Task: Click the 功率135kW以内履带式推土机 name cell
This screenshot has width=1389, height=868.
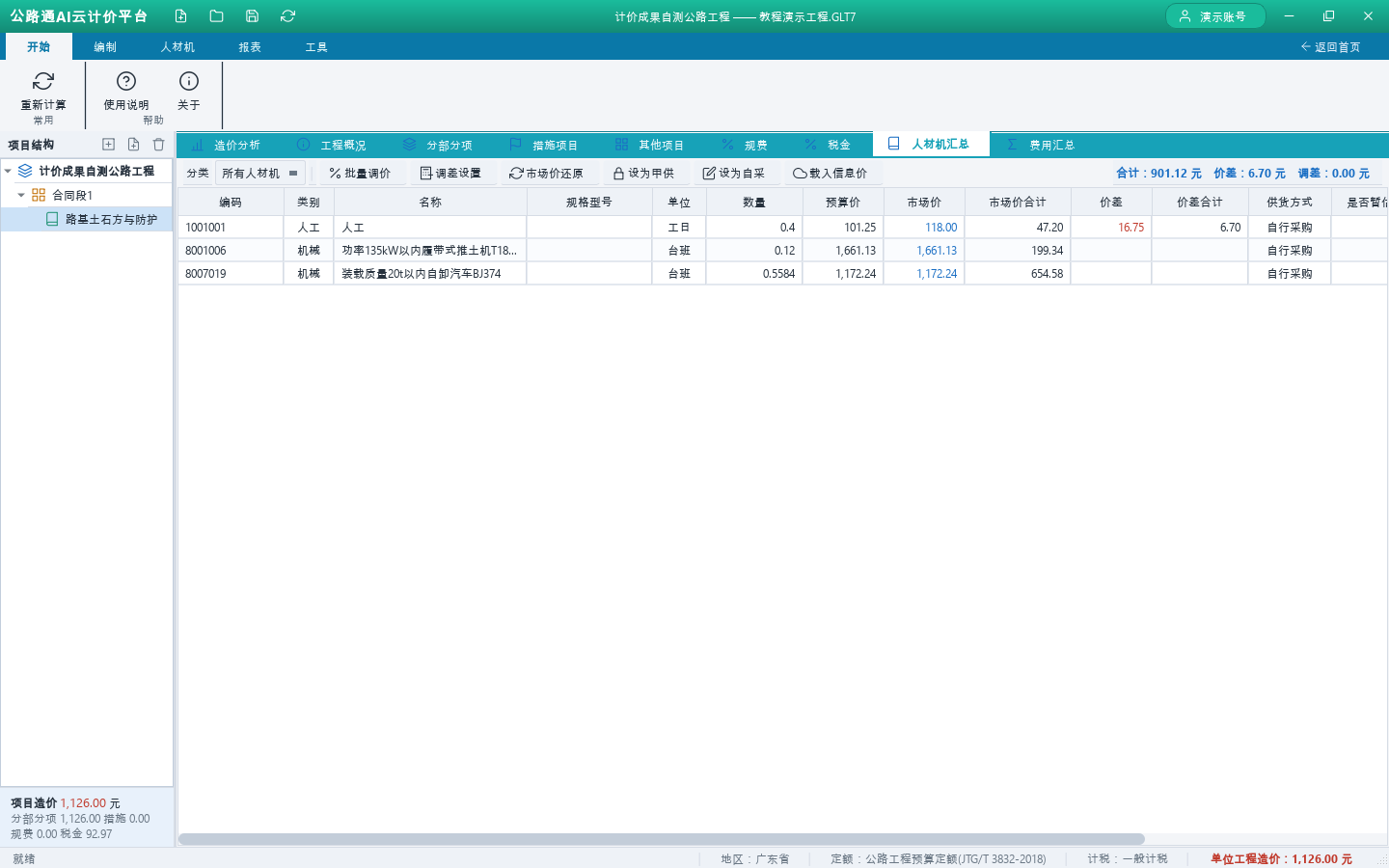Action: pos(430,251)
